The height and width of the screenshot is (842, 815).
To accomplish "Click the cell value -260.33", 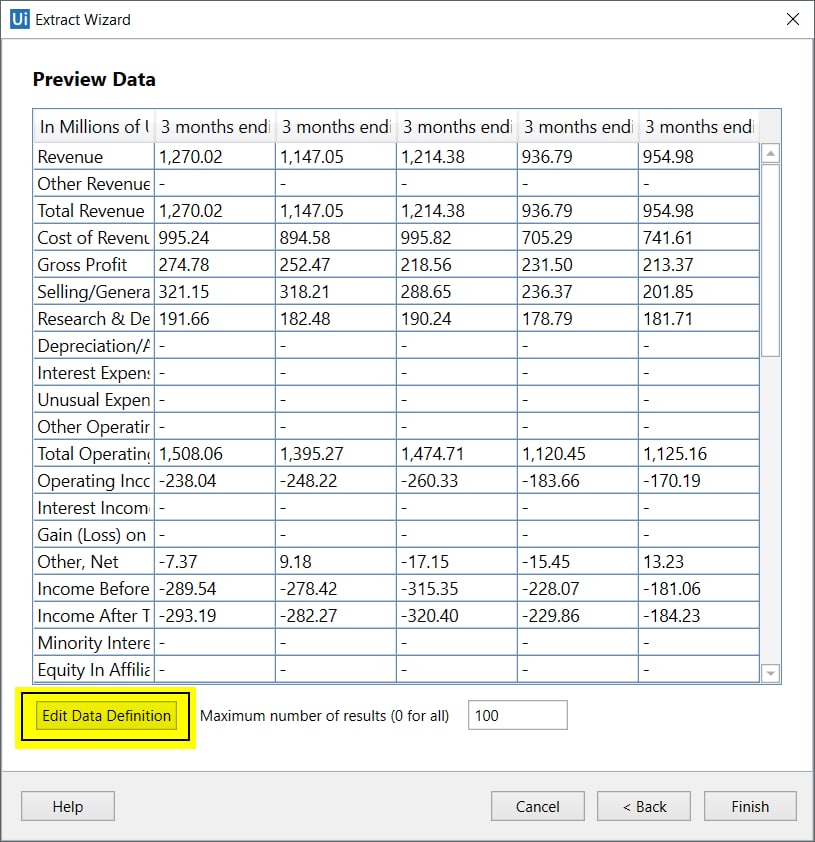I will 457,480.
